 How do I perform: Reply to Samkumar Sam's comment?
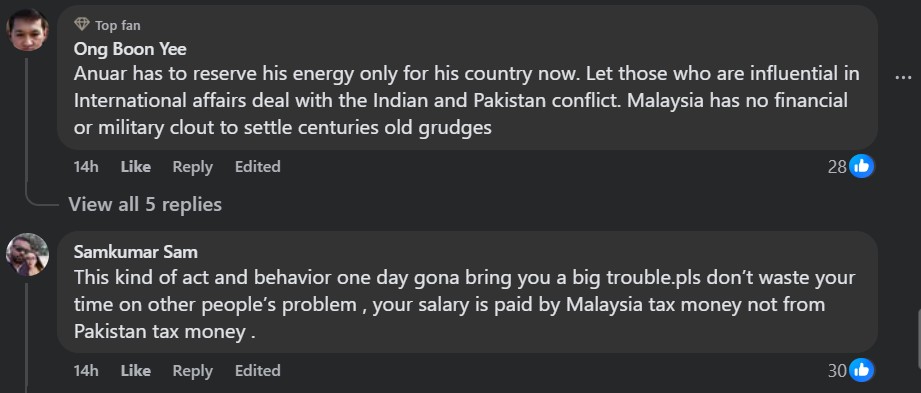coord(192,371)
